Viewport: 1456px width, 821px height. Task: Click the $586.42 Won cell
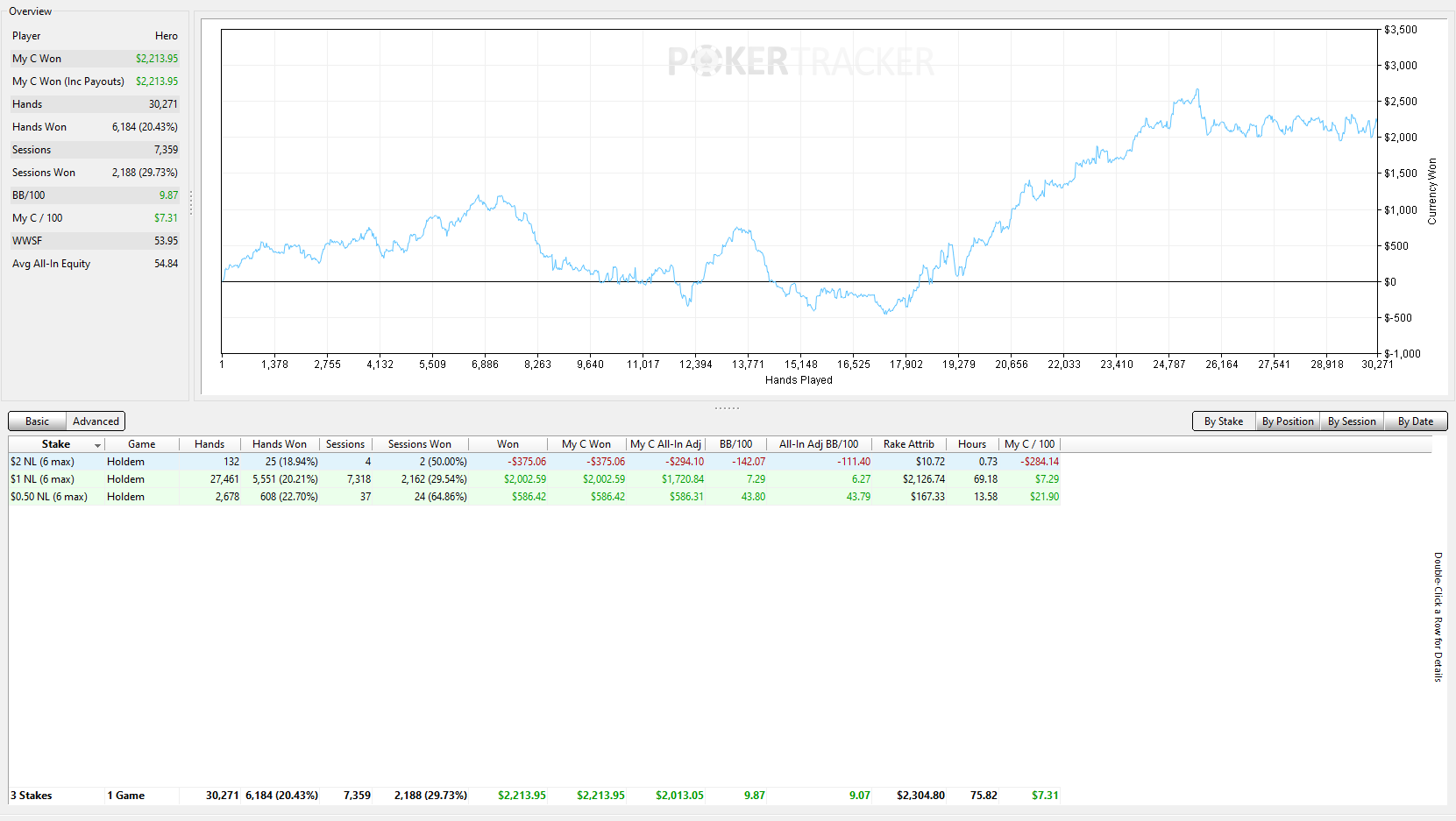pyautogui.click(x=529, y=497)
